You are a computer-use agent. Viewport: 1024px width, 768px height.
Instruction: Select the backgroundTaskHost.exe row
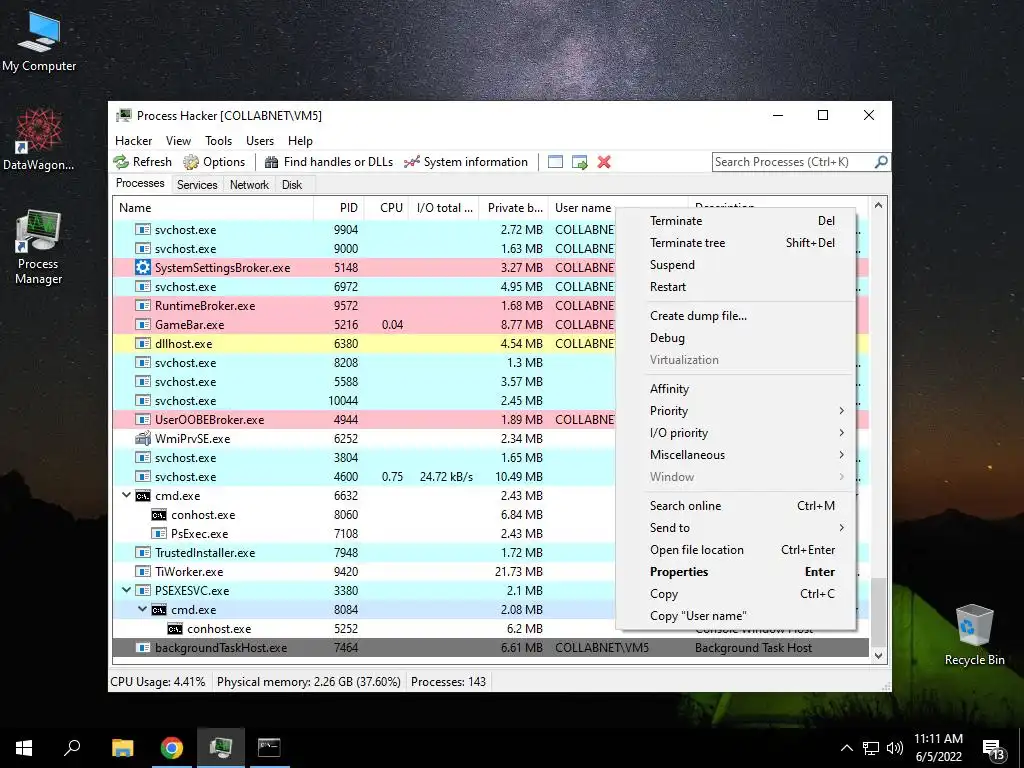coord(490,648)
